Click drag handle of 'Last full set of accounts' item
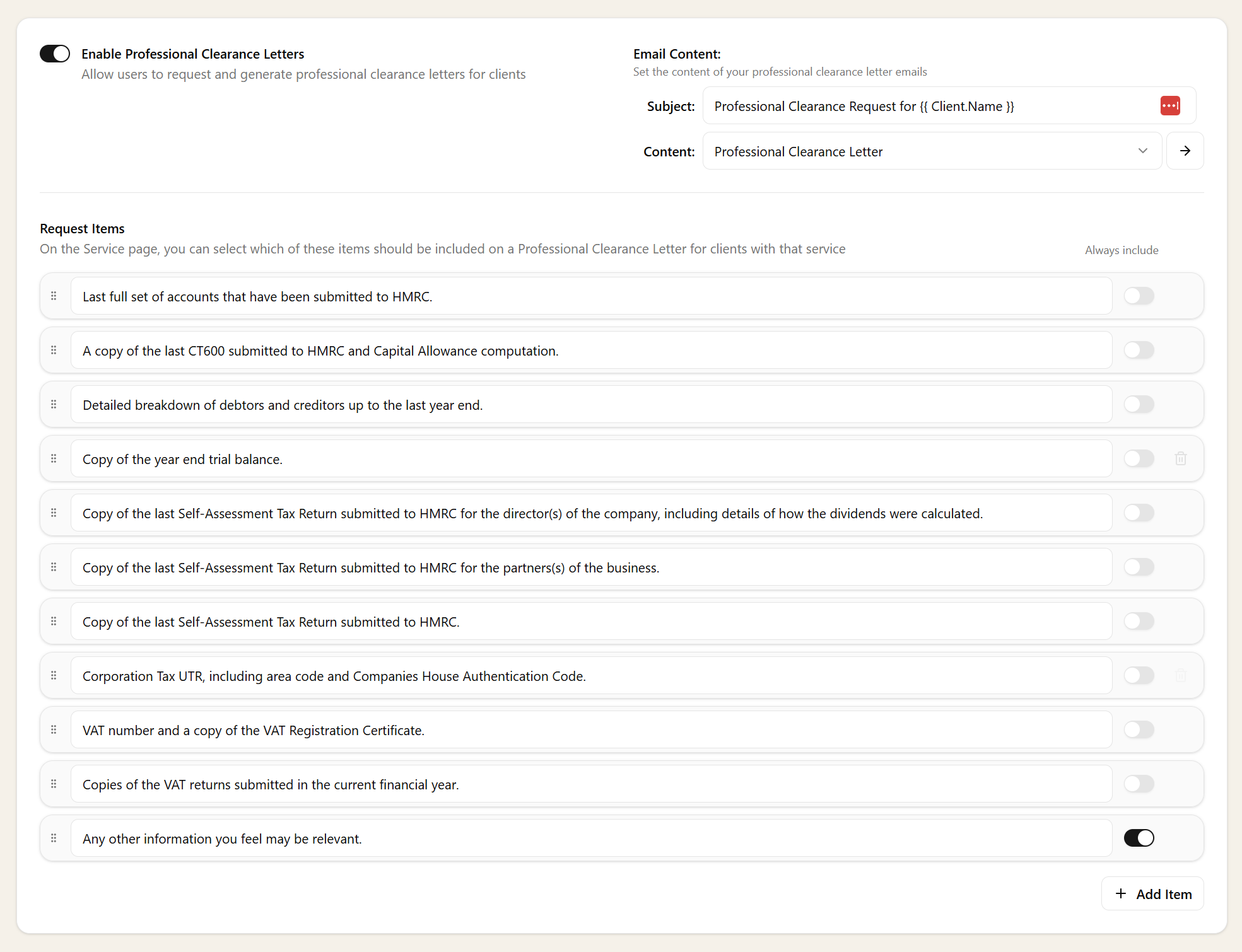Viewport: 1242px width, 952px height. 54,296
